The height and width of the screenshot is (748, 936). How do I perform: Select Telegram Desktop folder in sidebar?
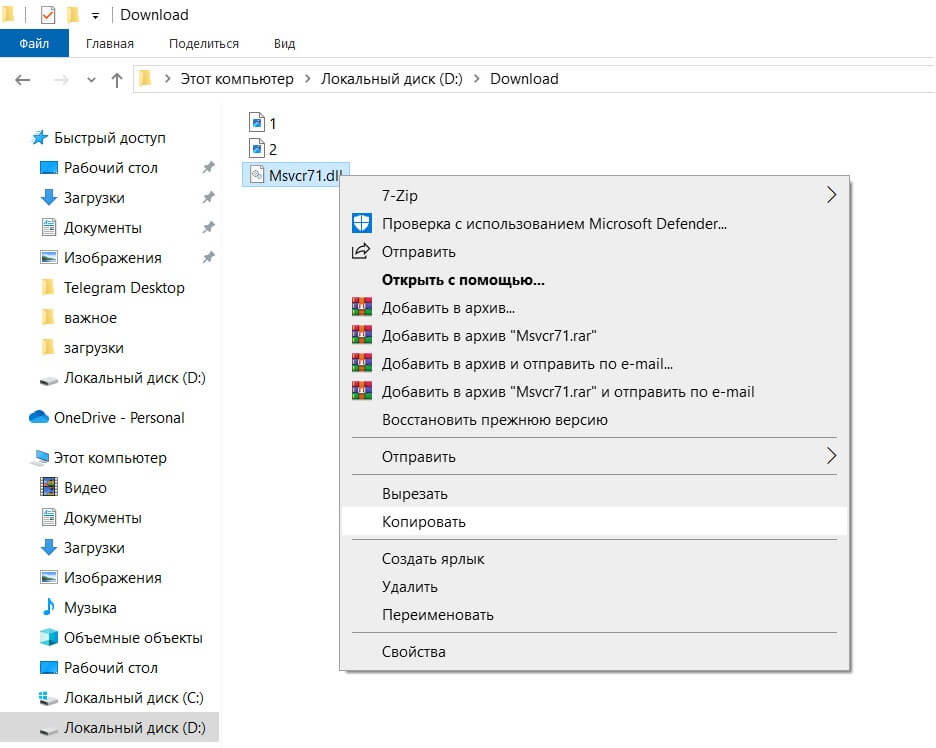pyautogui.click(x=123, y=287)
